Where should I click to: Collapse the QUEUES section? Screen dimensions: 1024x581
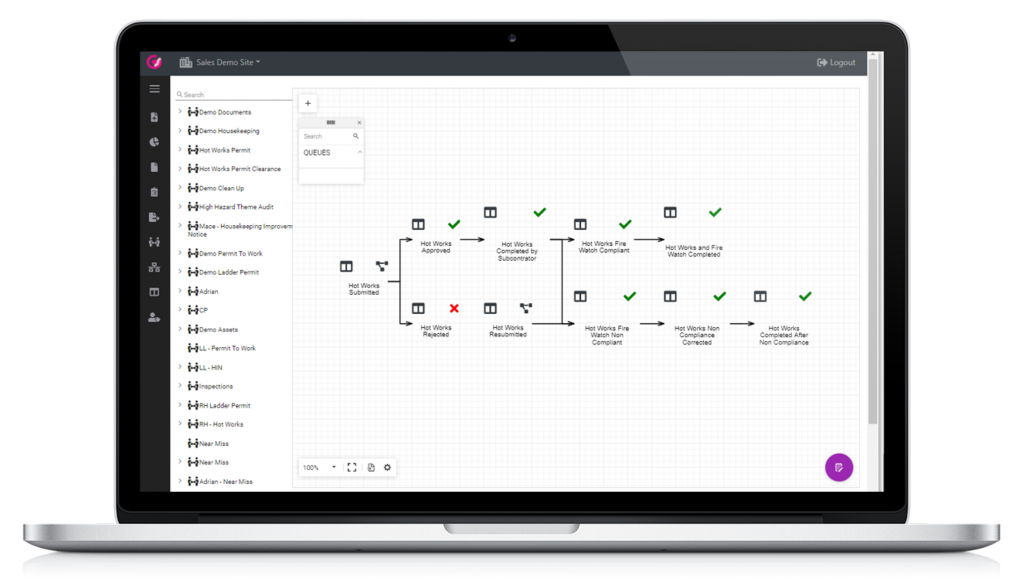coord(359,153)
